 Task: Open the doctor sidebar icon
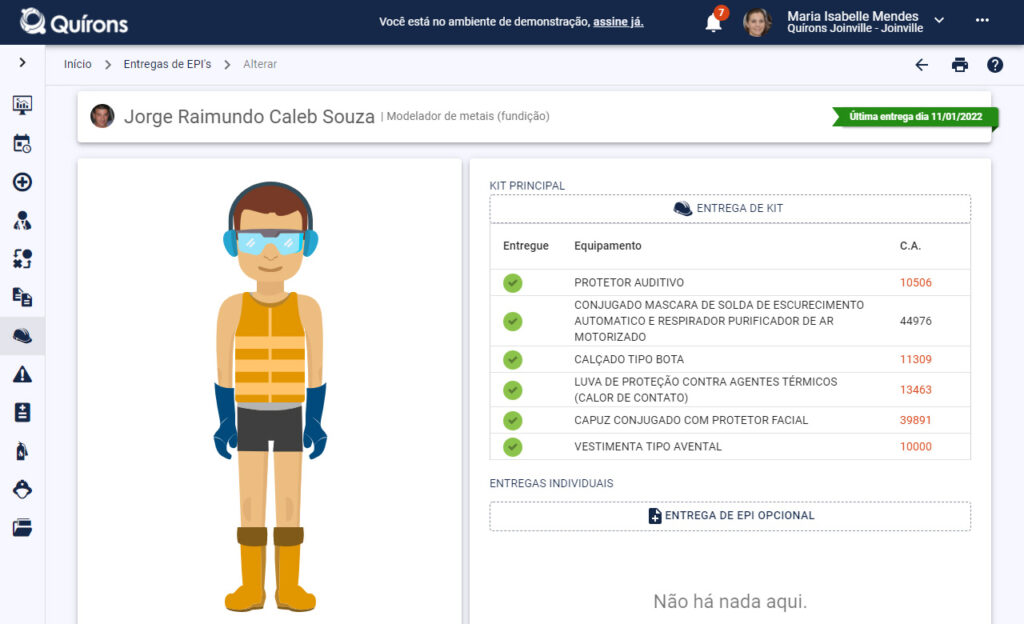point(22,221)
